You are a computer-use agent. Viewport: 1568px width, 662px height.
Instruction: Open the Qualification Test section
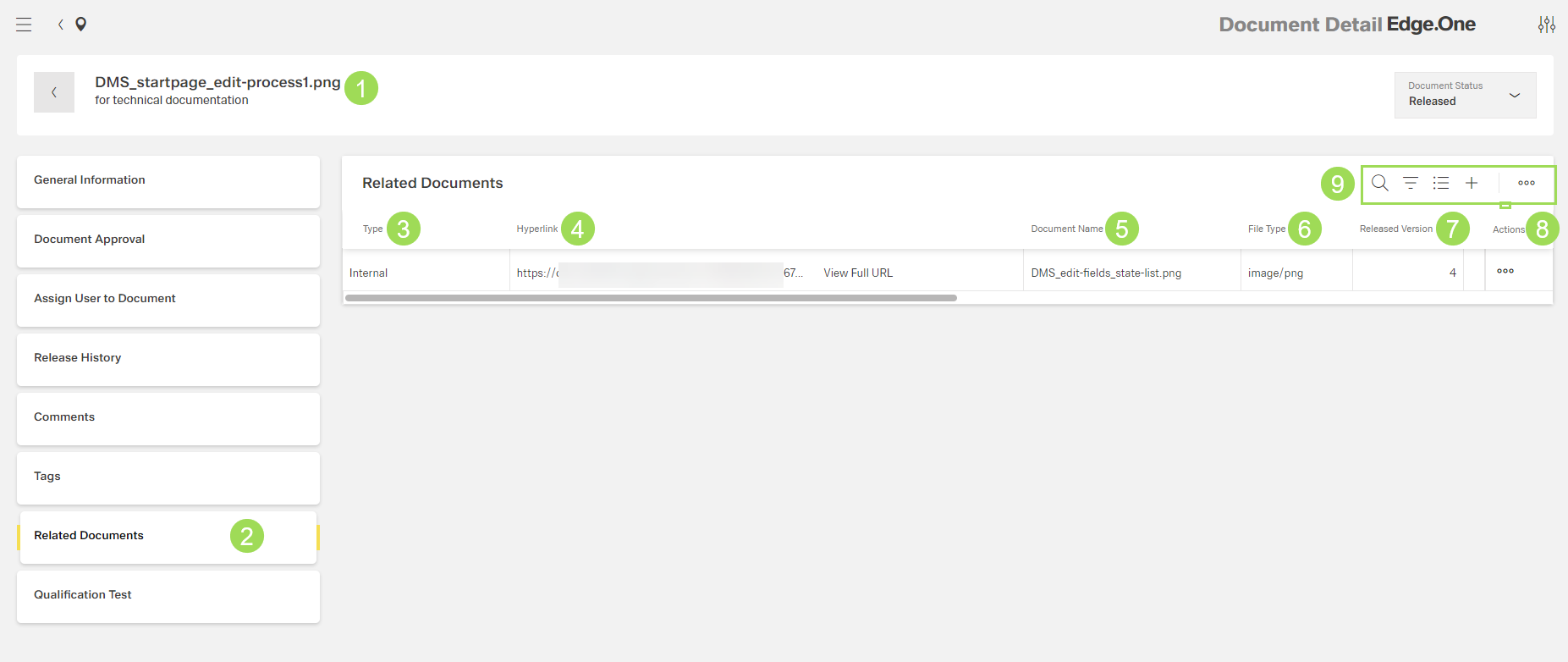coord(168,595)
